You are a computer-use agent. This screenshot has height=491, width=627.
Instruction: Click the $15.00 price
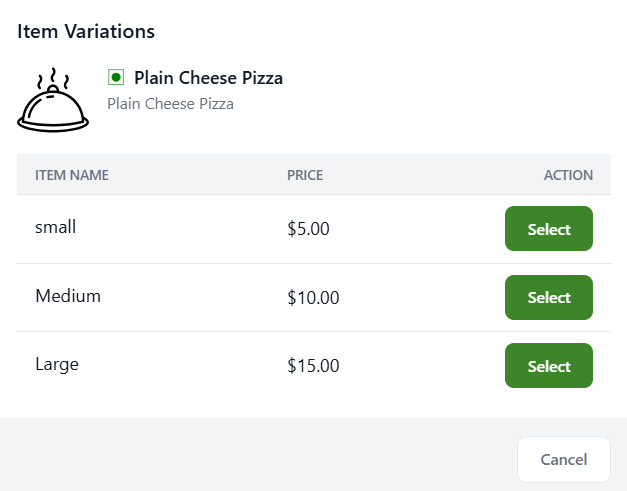click(x=313, y=366)
